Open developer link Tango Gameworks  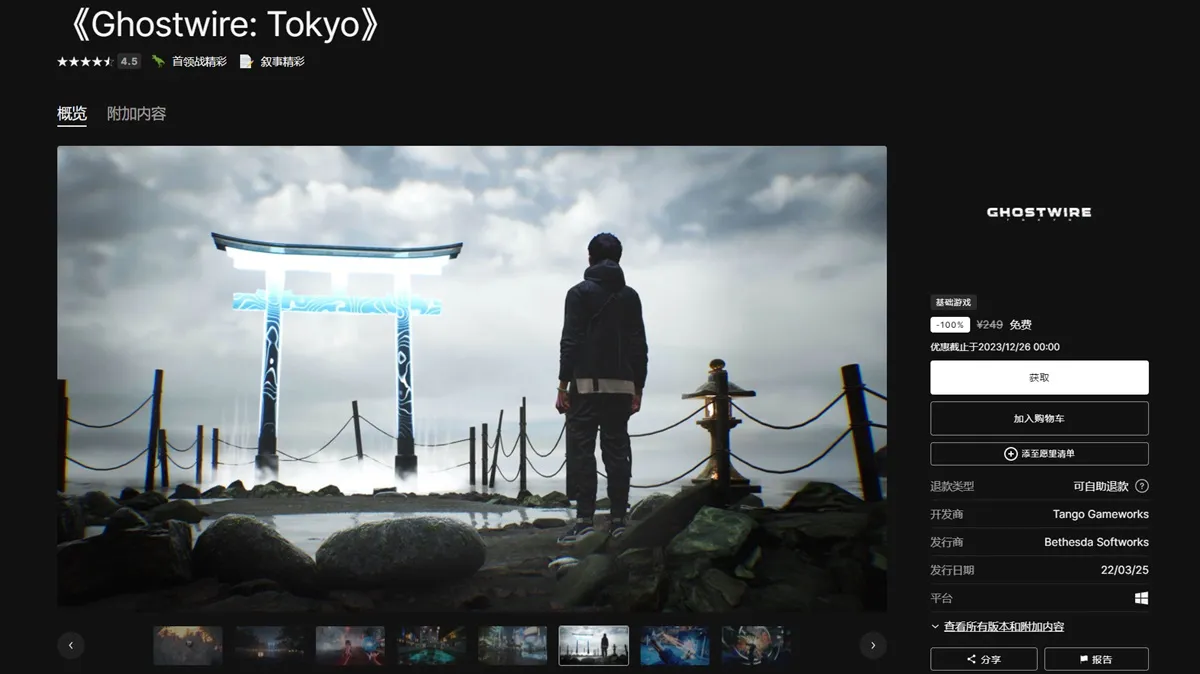(x=1100, y=514)
